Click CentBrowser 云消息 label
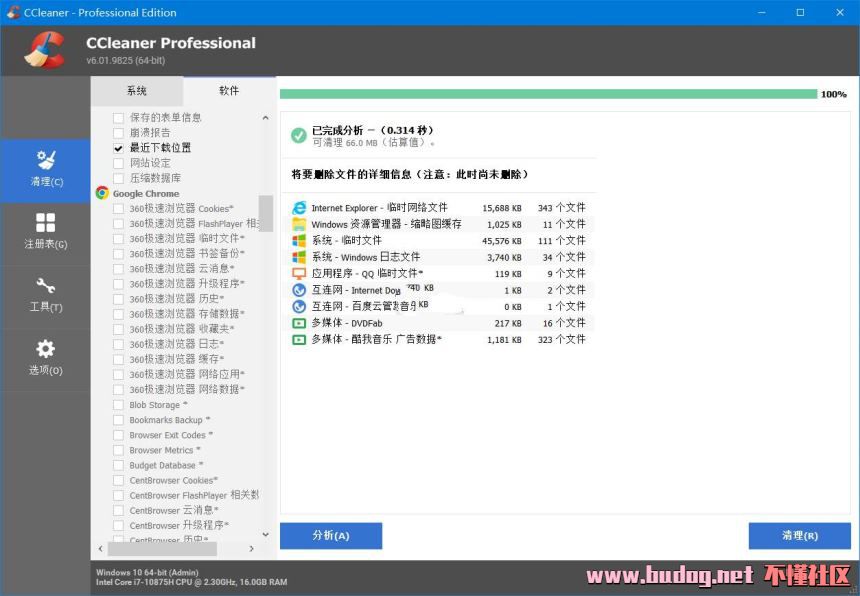The height and width of the screenshot is (596, 860). 174,510
